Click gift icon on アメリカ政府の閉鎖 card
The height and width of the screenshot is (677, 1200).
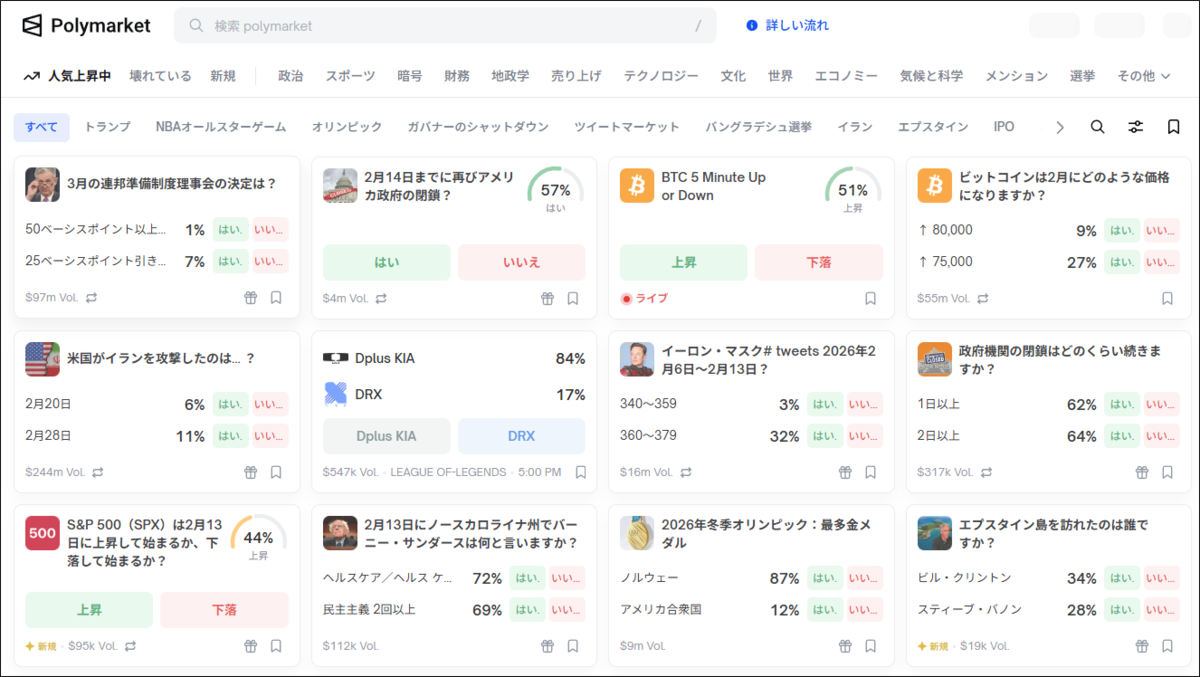548,298
